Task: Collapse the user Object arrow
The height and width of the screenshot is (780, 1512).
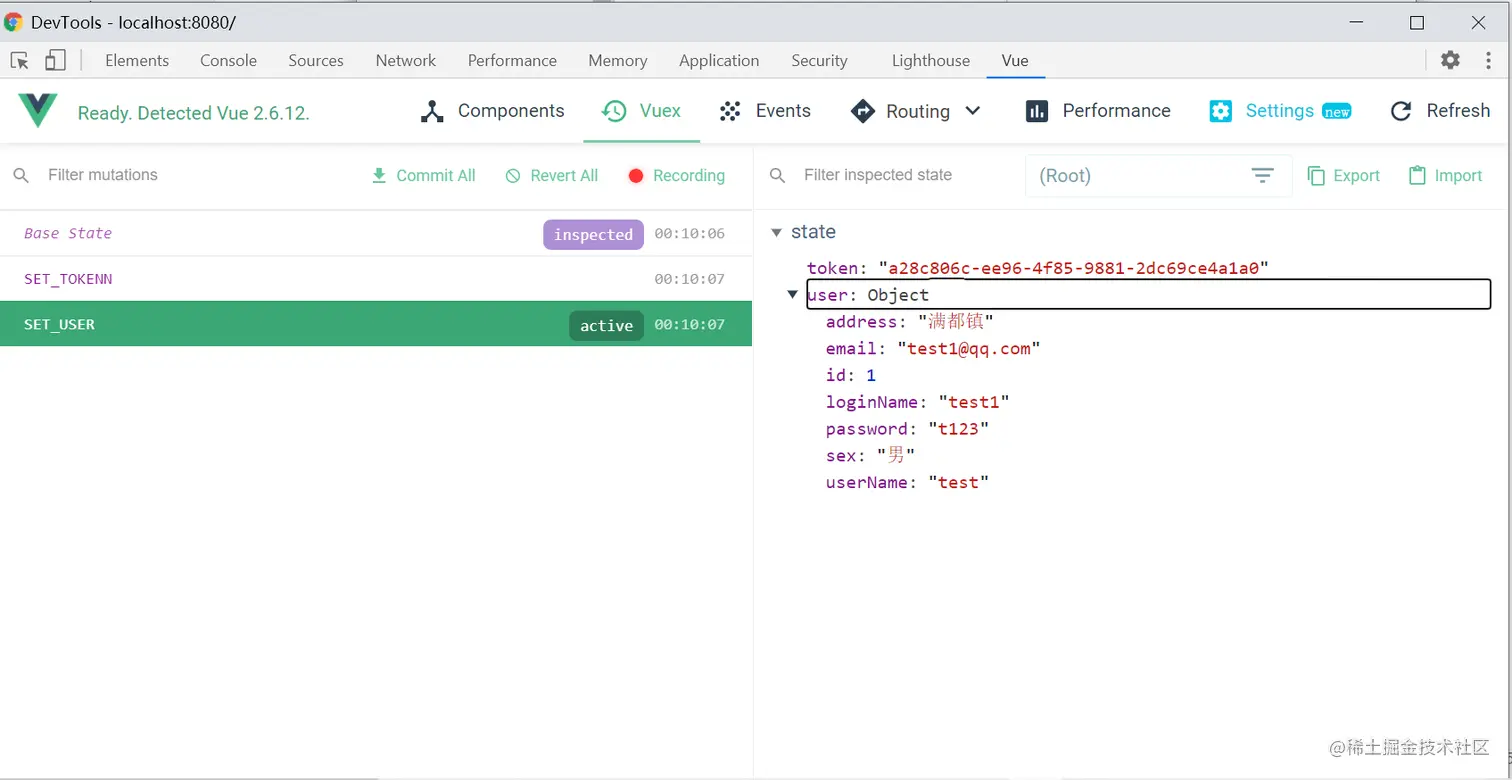Action: point(793,295)
